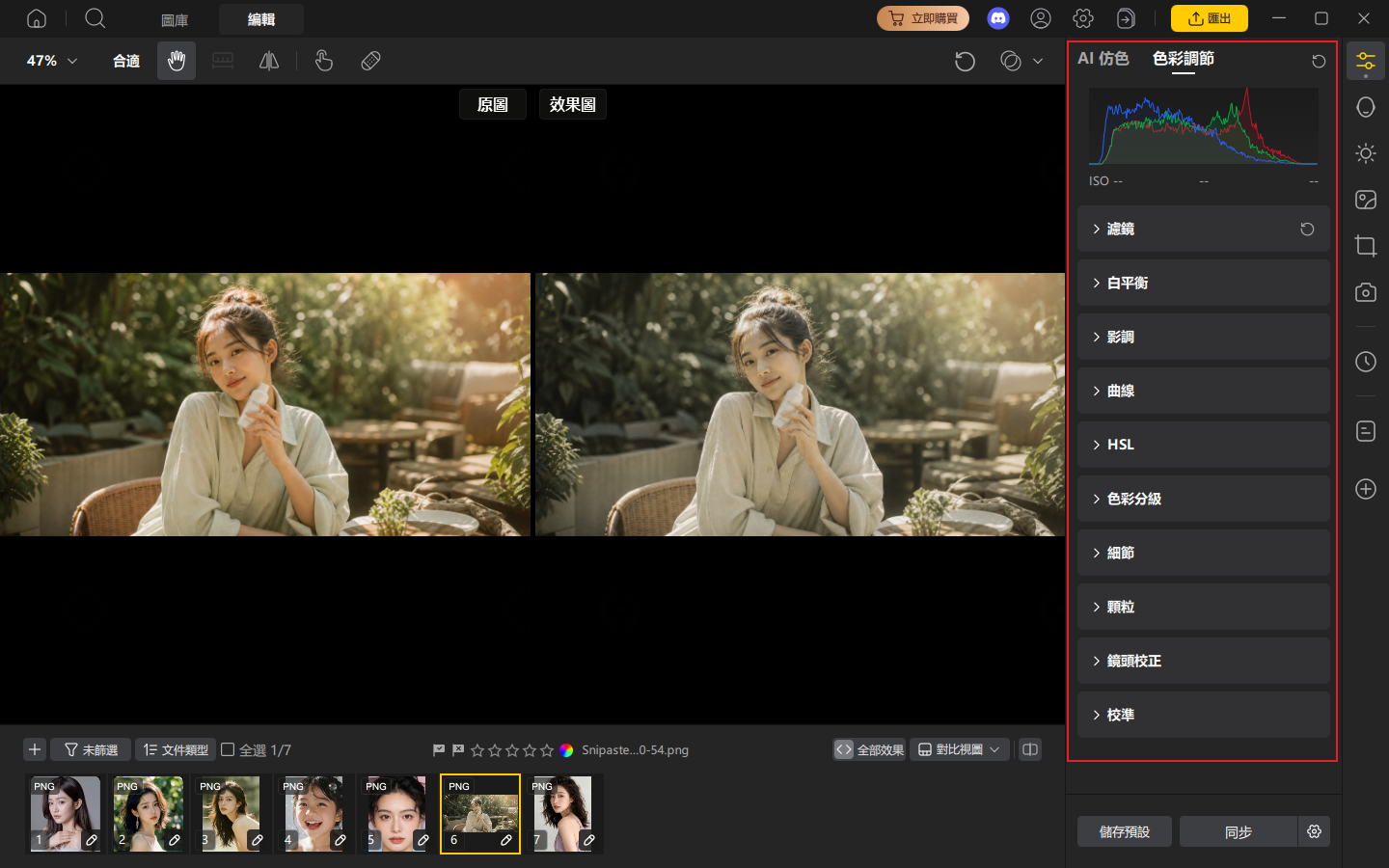Expand the 色彩分級 color grading section
This screenshot has height=868, width=1389.
click(x=1204, y=500)
